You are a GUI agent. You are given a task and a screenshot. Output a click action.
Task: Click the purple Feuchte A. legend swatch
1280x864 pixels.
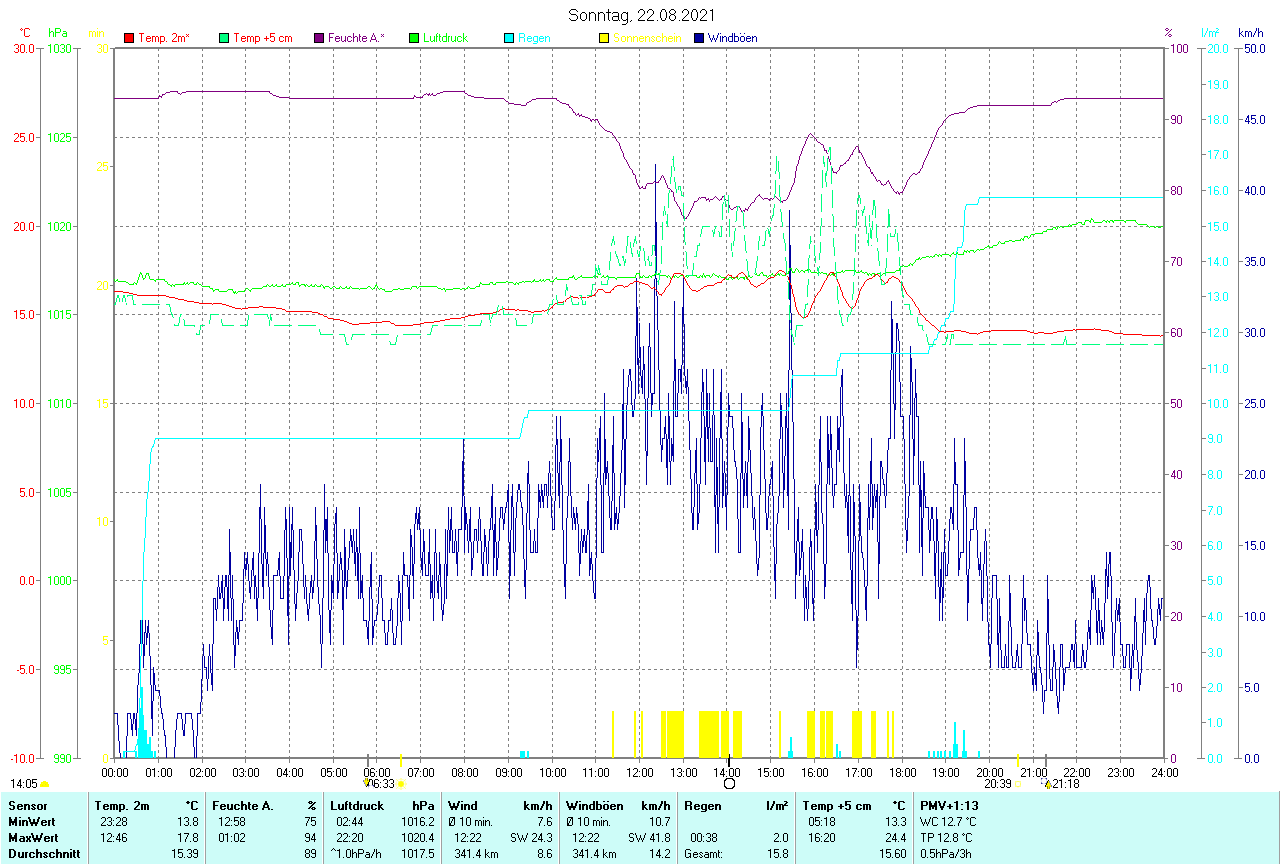click(x=319, y=38)
